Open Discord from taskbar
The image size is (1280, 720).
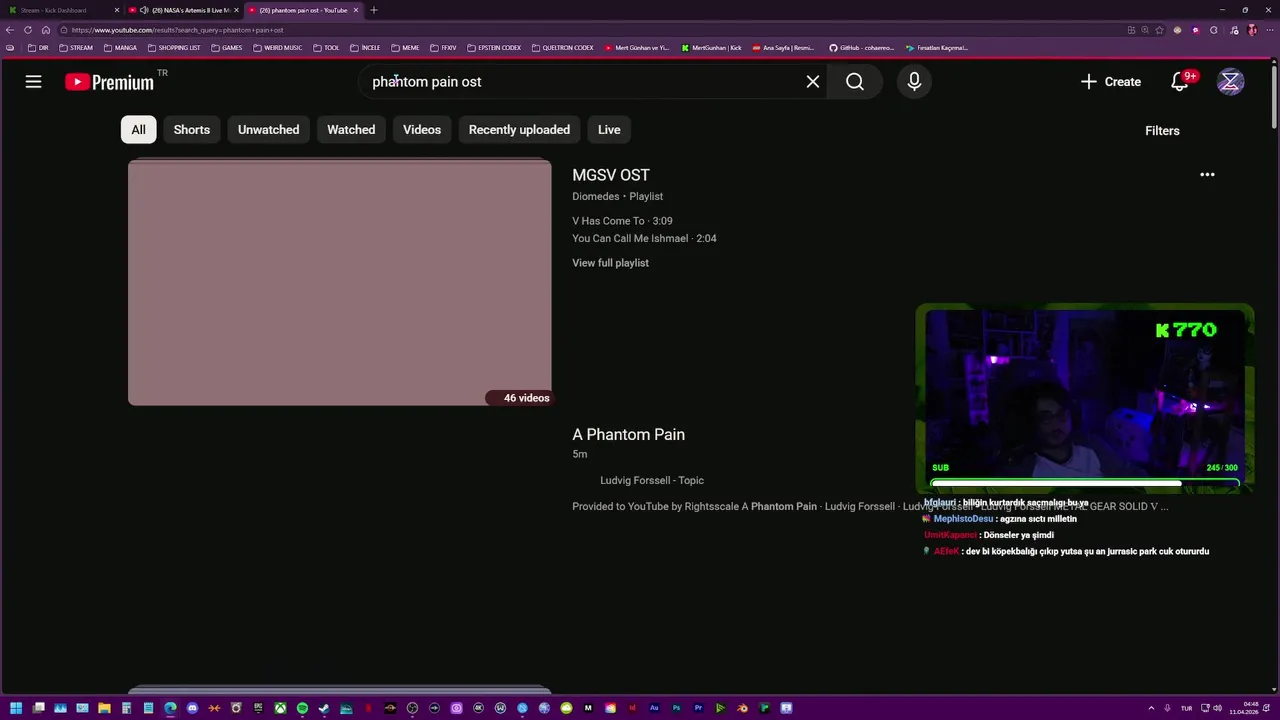pos(192,708)
